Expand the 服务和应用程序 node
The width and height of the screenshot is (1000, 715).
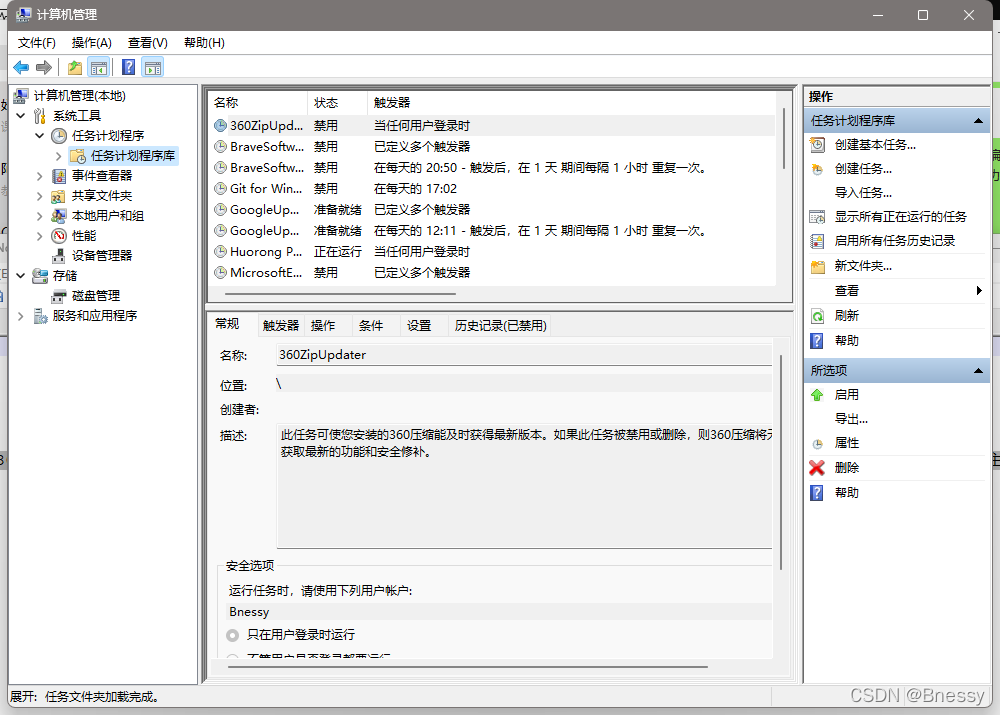(20, 316)
